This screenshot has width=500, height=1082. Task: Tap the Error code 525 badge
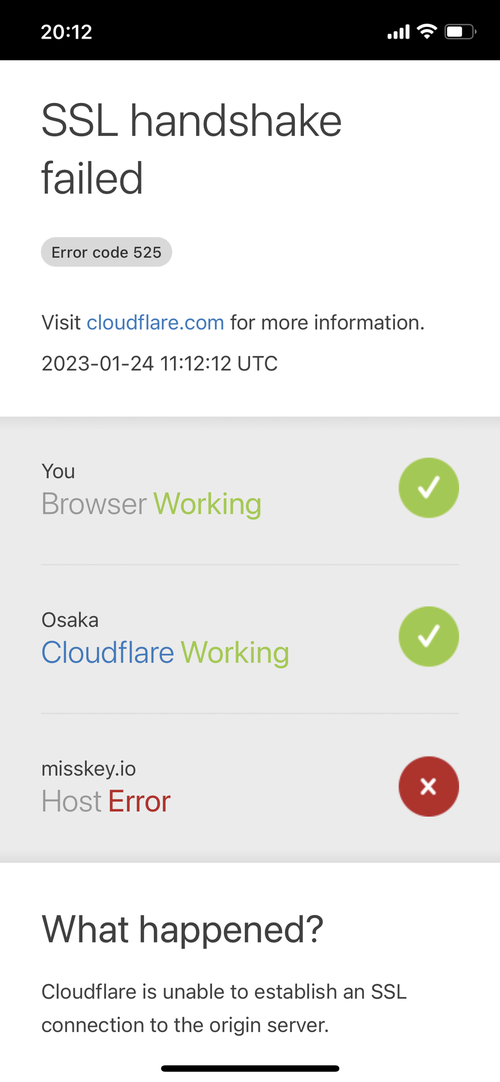pyautogui.click(x=106, y=253)
